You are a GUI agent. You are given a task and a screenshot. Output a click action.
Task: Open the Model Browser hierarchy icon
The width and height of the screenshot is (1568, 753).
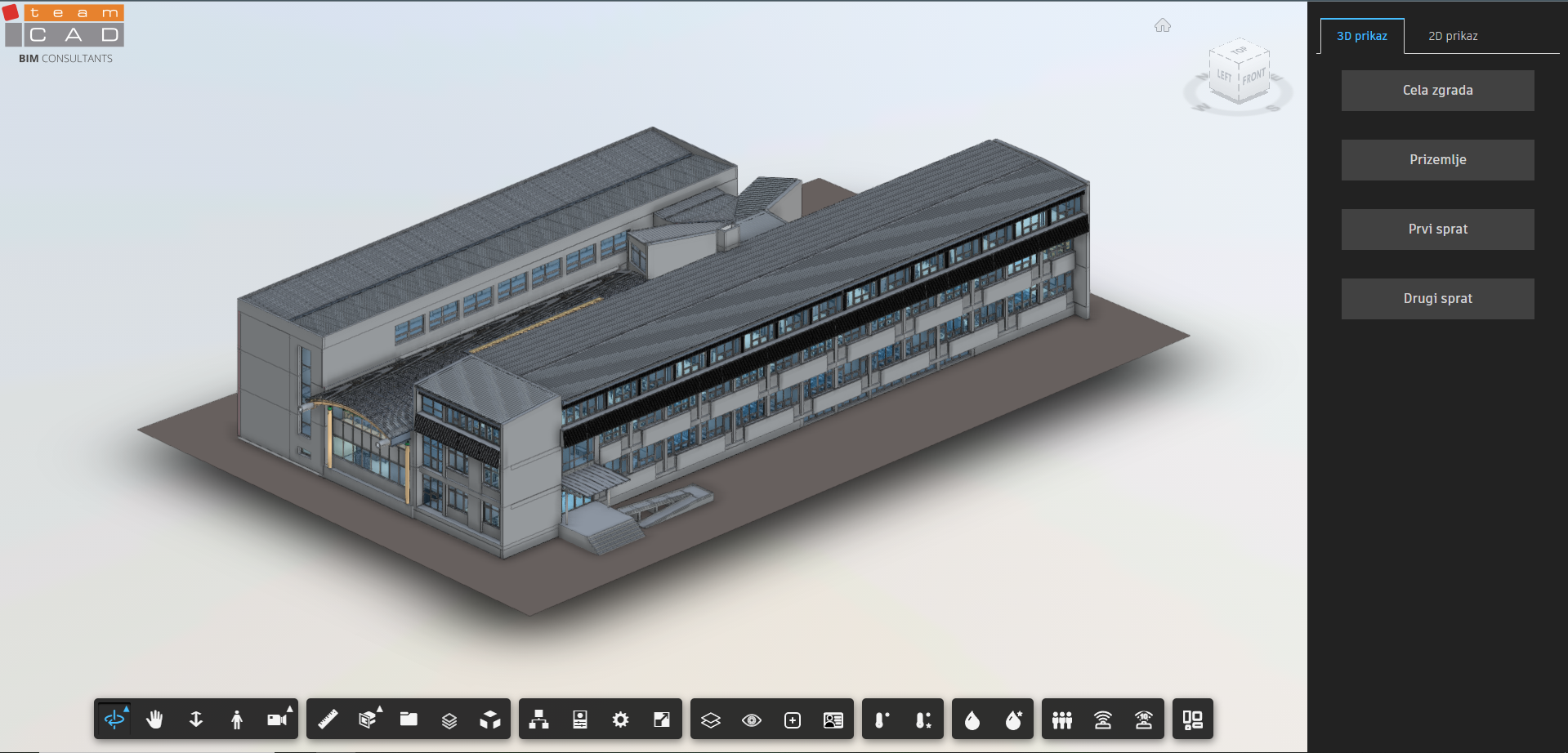point(539,720)
